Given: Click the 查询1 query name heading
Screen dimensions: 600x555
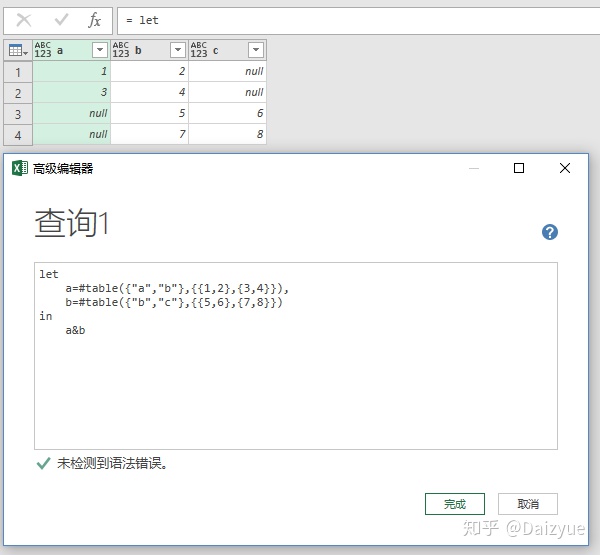Looking at the screenshot, I should tap(72, 223).
